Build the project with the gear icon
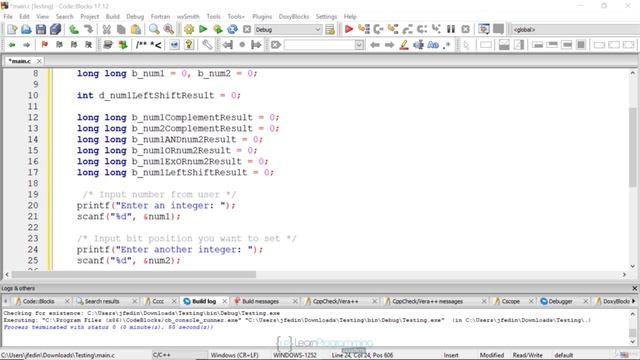The image size is (640, 360). click(x=189, y=29)
